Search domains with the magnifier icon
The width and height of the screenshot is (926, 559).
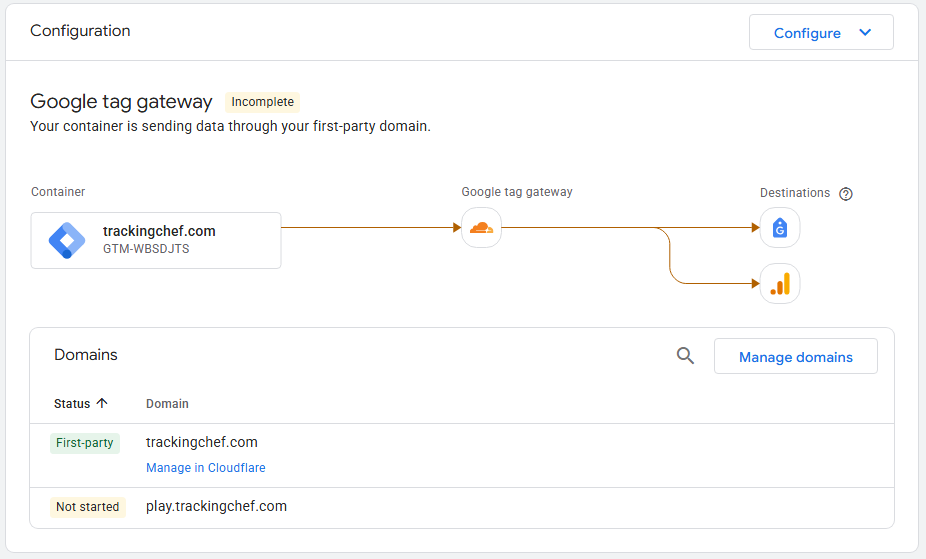coord(685,356)
